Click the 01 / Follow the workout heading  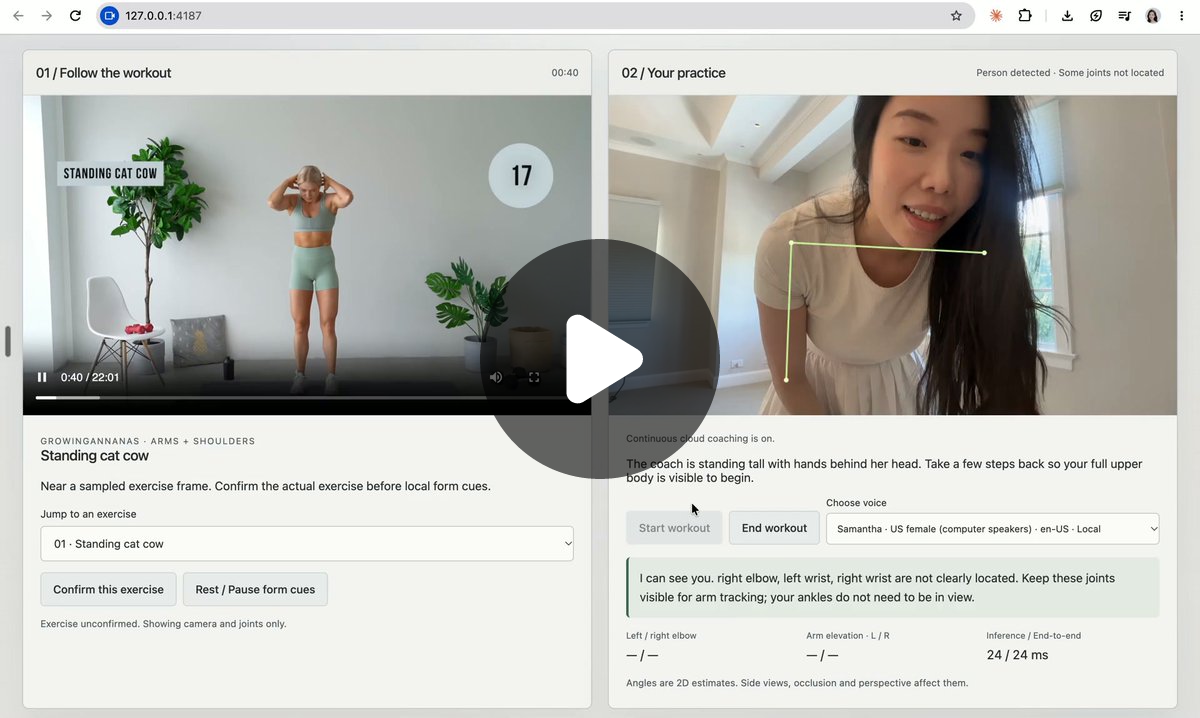(x=104, y=73)
